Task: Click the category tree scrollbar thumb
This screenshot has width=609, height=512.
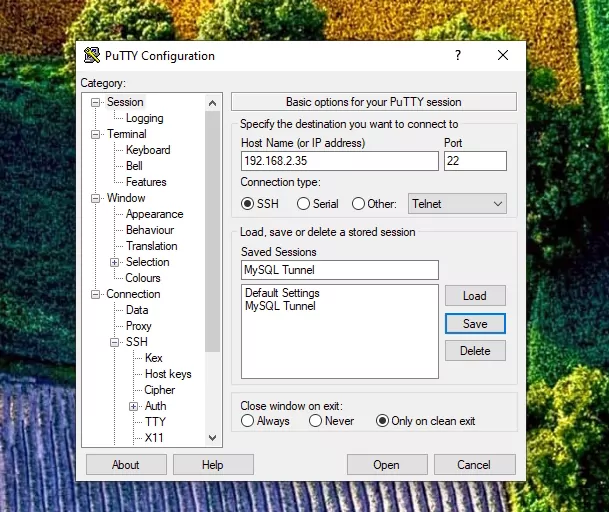Action: click(212, 232)
